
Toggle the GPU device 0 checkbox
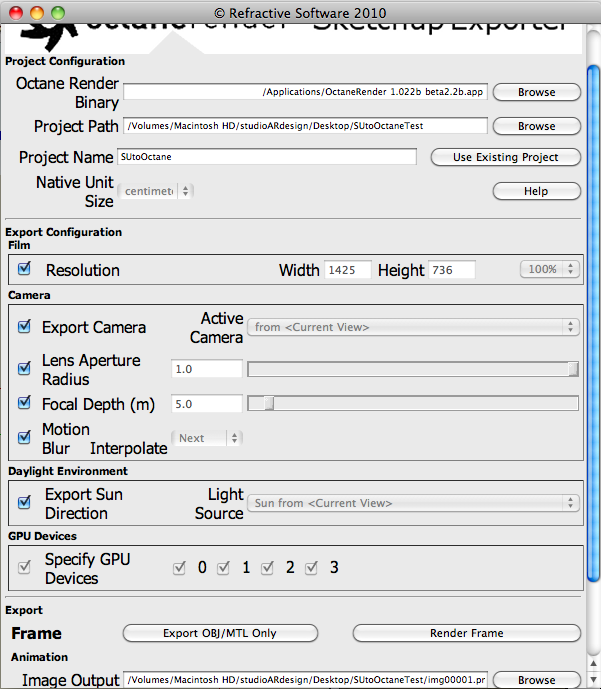click(x=179, y=568)
